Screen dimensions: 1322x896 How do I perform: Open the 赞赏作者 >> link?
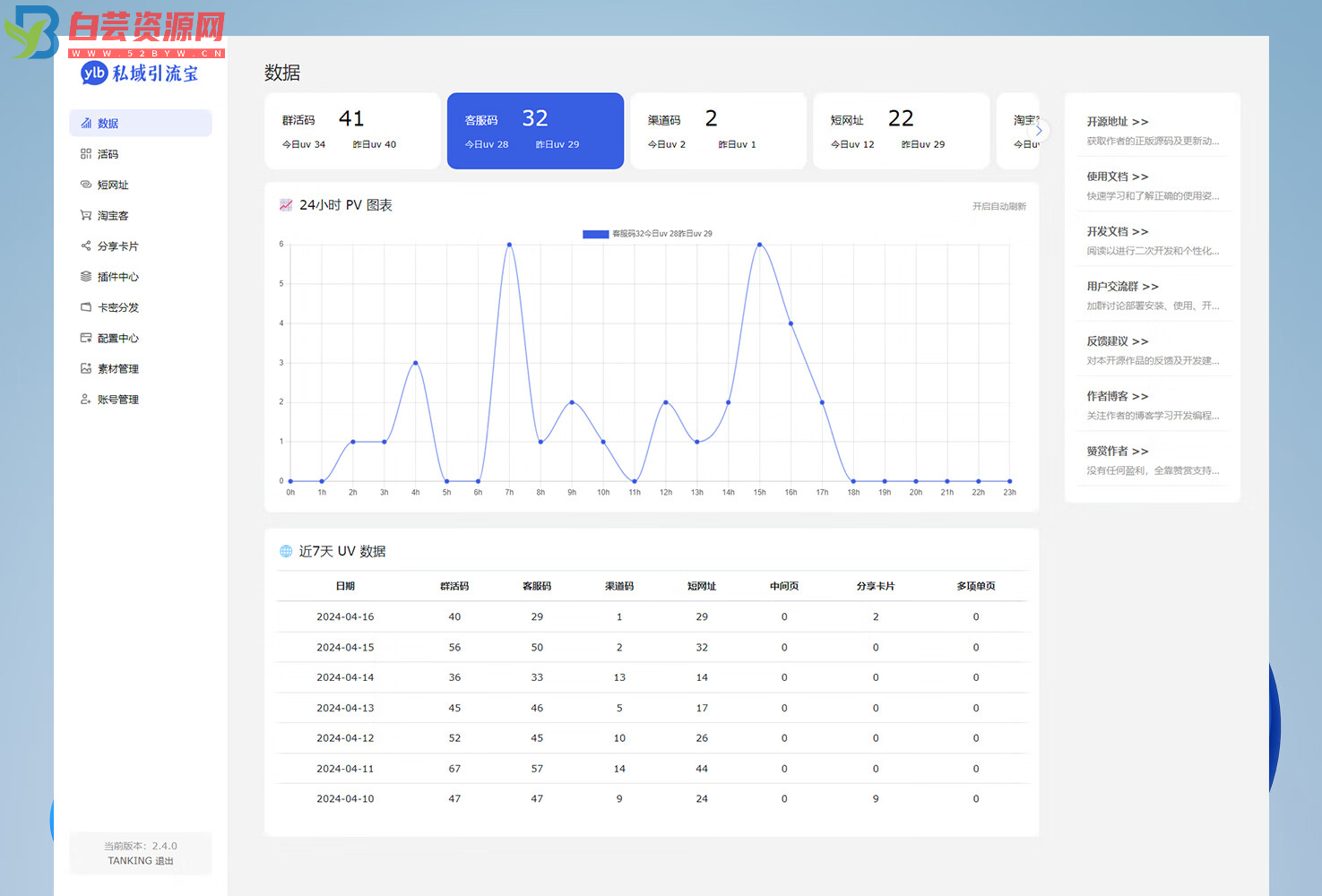coord(1118,452)
